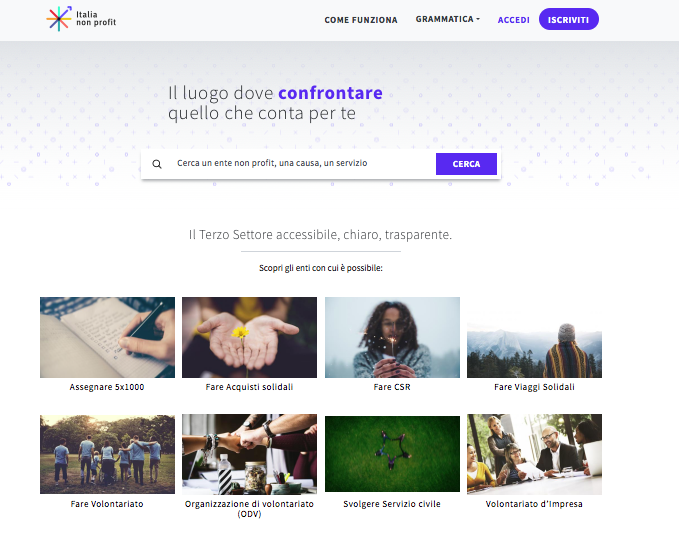
Task: Click the Italia non profit logo
Action: click(x=81, y=19)
